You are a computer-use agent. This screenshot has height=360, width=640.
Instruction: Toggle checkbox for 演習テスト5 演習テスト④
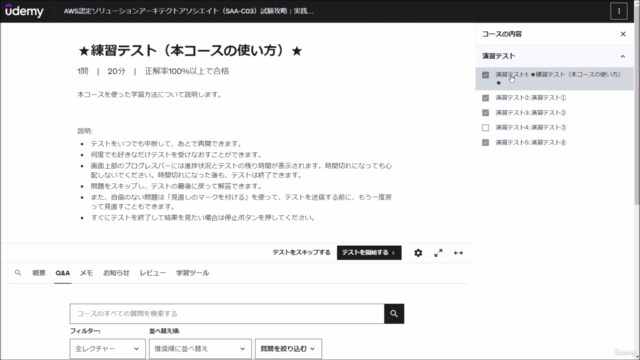(x=485, y=142)
